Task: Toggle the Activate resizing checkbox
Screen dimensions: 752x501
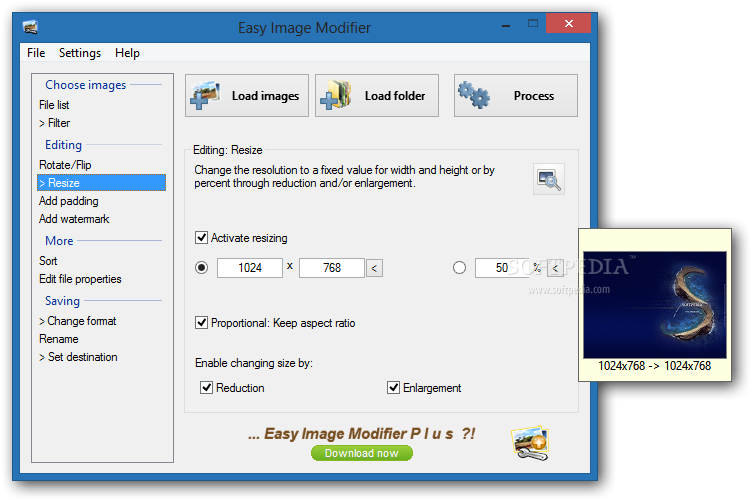Action: pyautogui.click(x=201, y=238)
